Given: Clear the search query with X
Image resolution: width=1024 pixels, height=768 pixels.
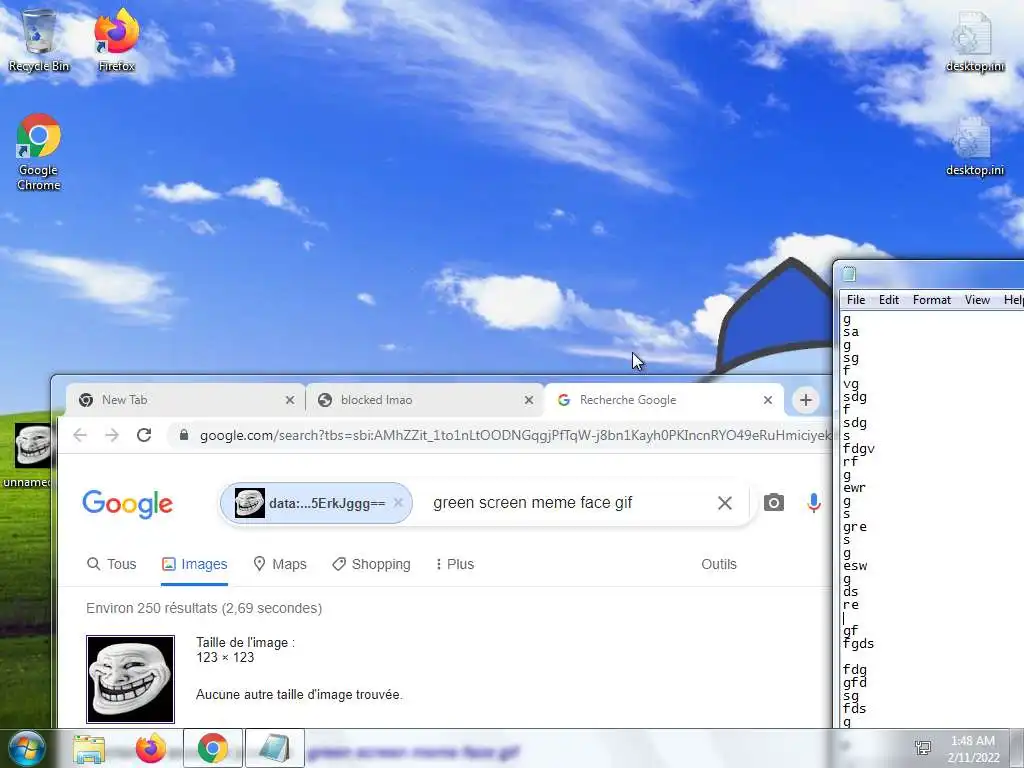Looking at the screenshot, I should pyautogui.click(x=725, y=503).
